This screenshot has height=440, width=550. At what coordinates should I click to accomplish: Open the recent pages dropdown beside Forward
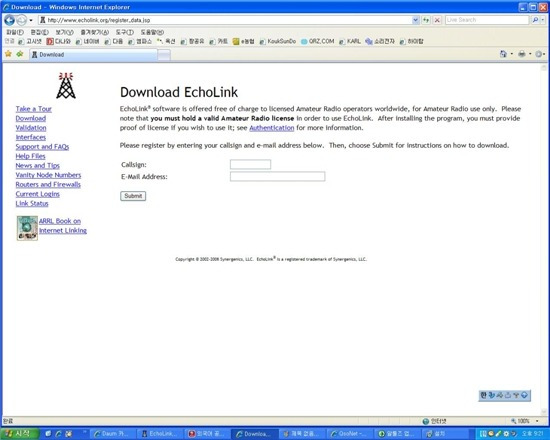[x=31, y=20]
